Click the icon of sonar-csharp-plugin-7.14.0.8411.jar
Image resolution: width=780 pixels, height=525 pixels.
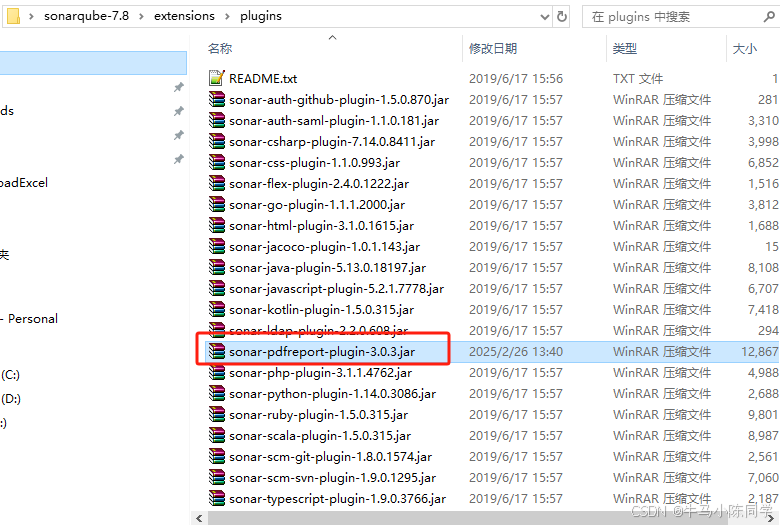[216, 141]
